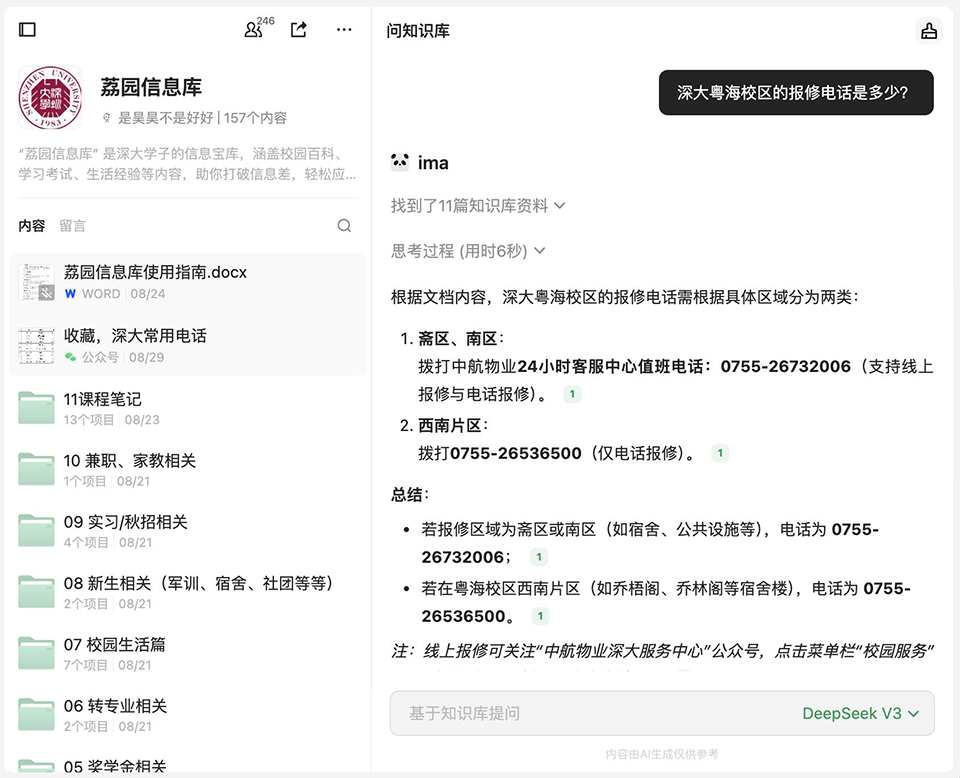Open the three-dot more options menu

tap(344, 30)
